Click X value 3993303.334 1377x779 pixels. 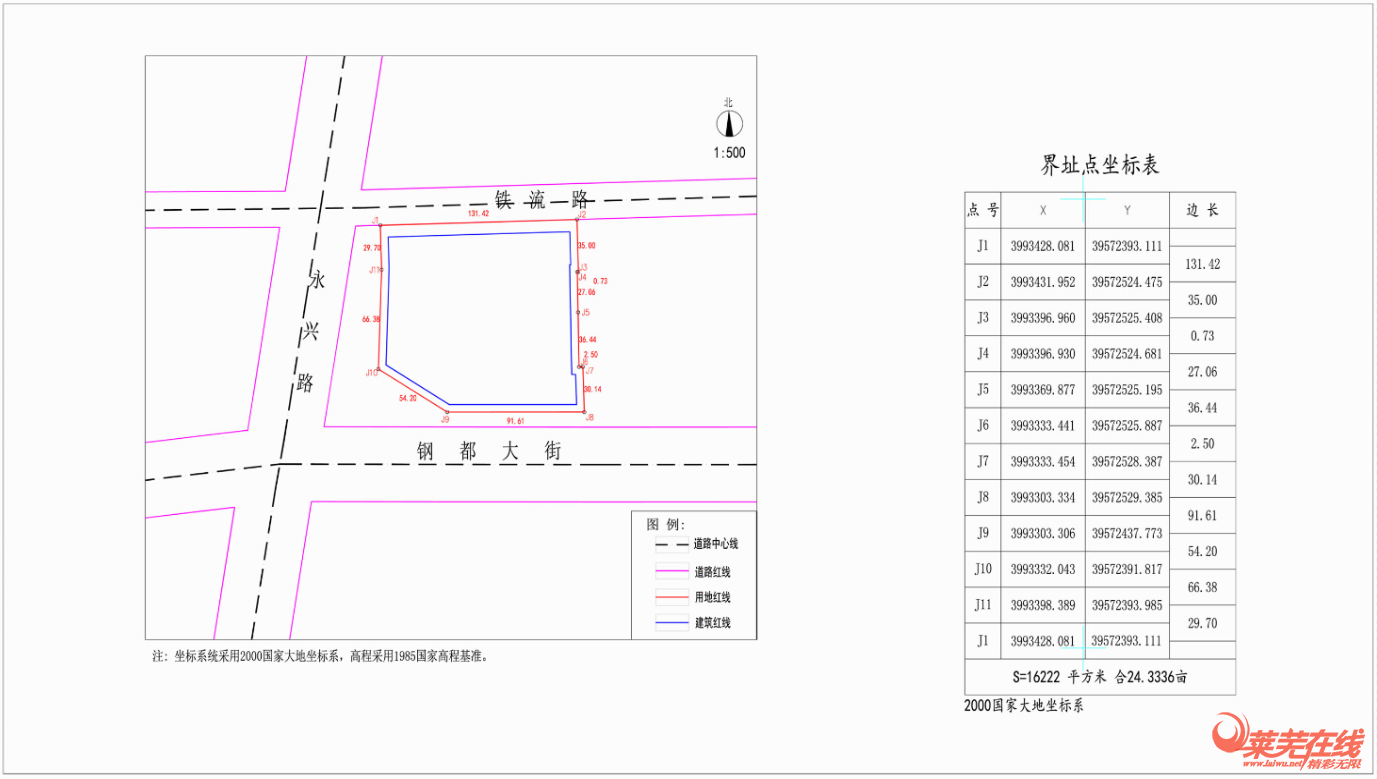point(1043,498)
